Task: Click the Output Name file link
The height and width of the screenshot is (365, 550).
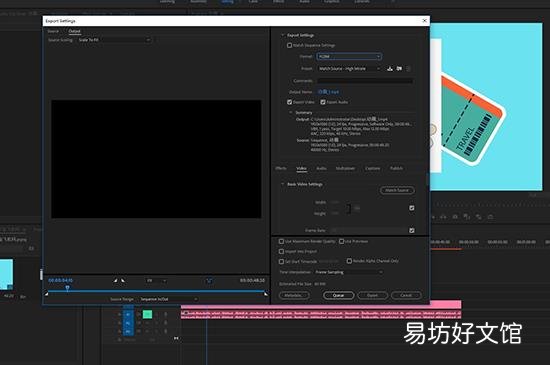Action: click(328, 92)
